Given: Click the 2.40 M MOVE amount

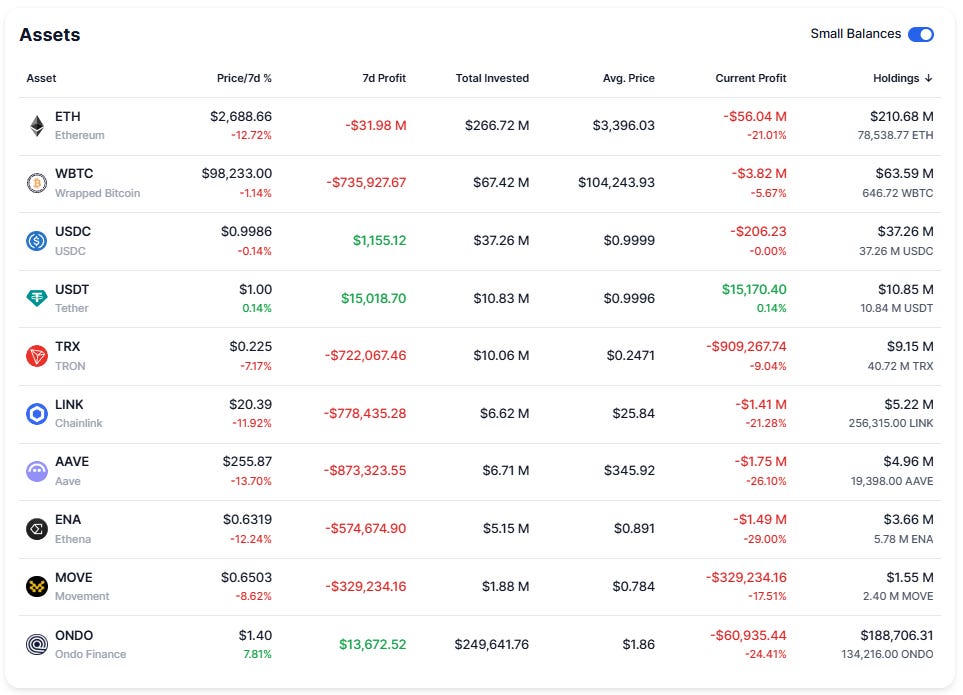Looking at the screenshot, I should point(898,596).
